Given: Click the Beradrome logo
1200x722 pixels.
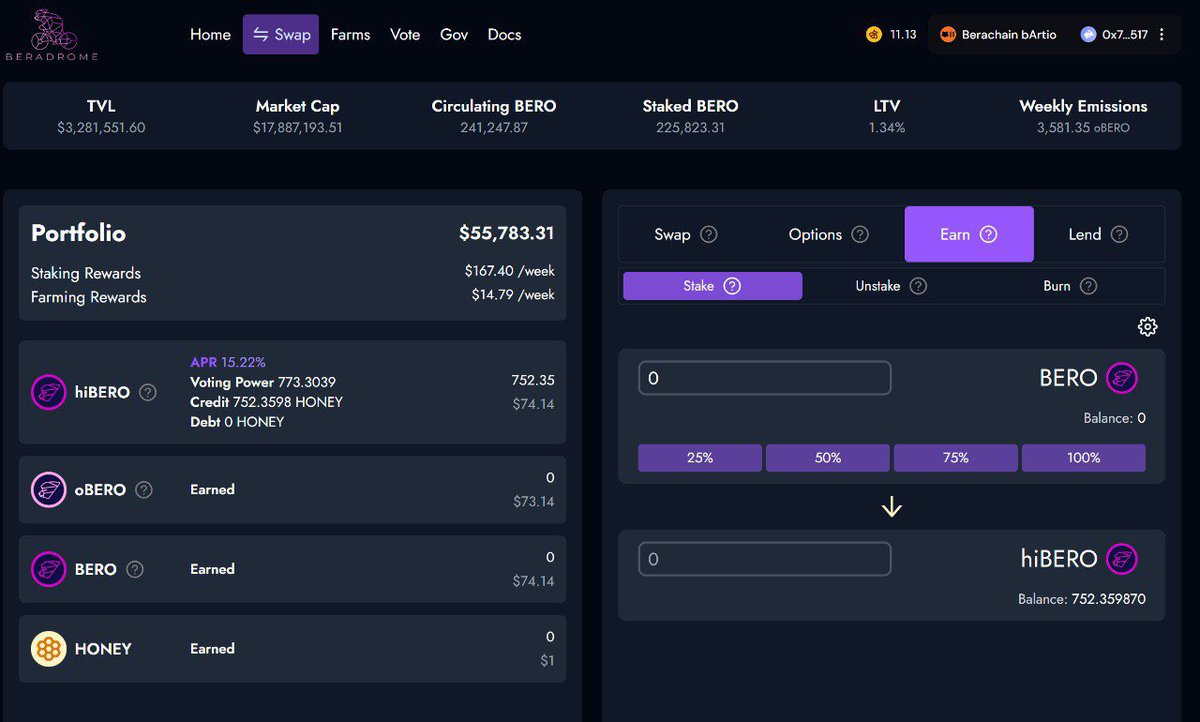Looking at the screenshot, I should [54, 35].
